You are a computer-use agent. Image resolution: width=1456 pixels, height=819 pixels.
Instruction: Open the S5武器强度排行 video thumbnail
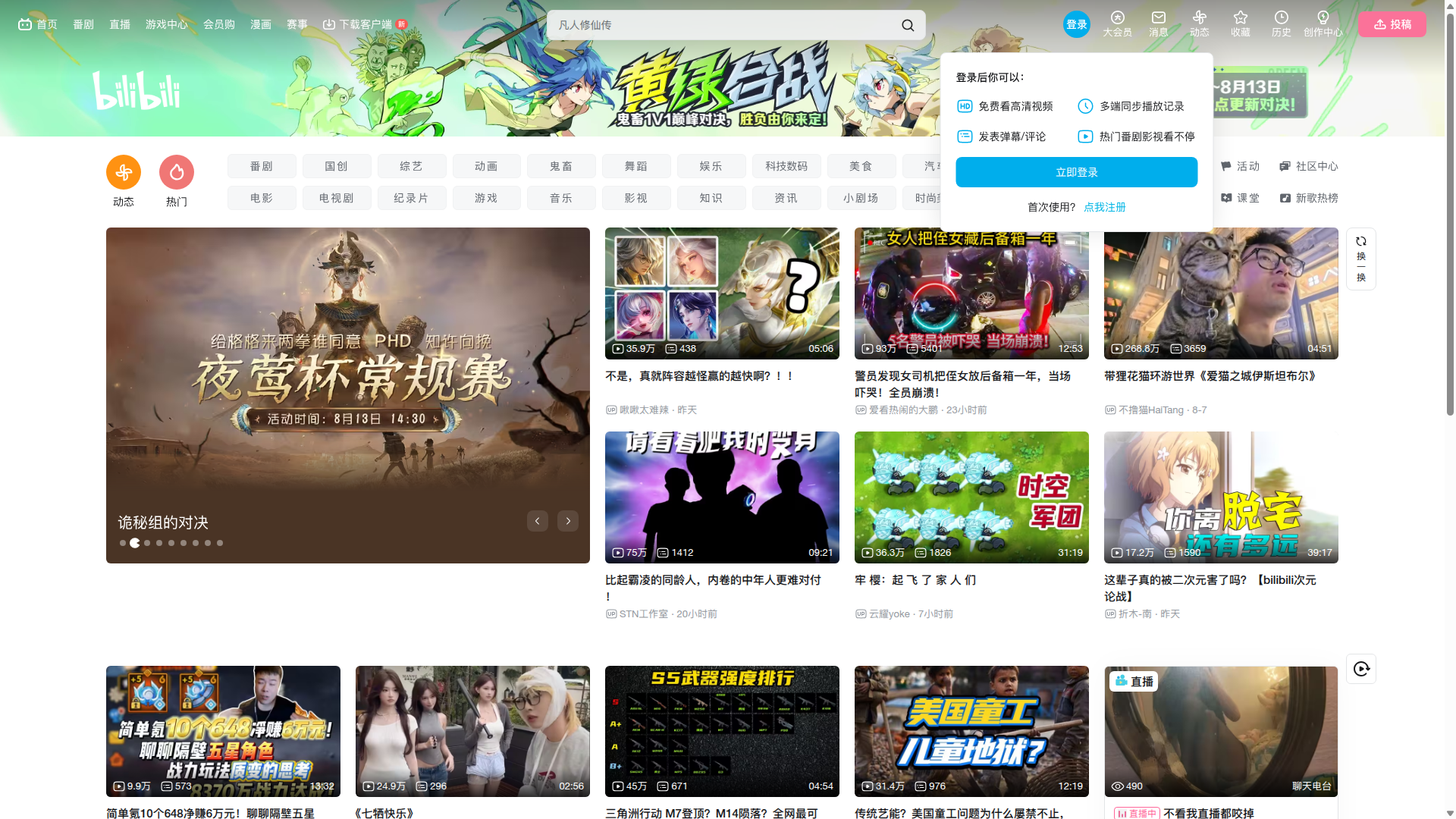pos(722,731)
